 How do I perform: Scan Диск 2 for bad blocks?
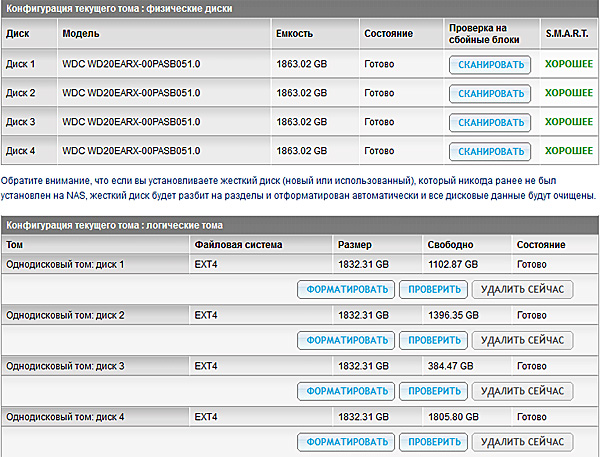point(489,94)
